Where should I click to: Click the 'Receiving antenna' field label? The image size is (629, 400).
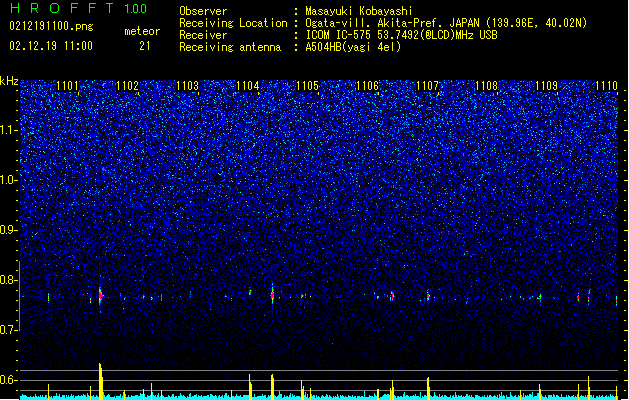point(230,47)
